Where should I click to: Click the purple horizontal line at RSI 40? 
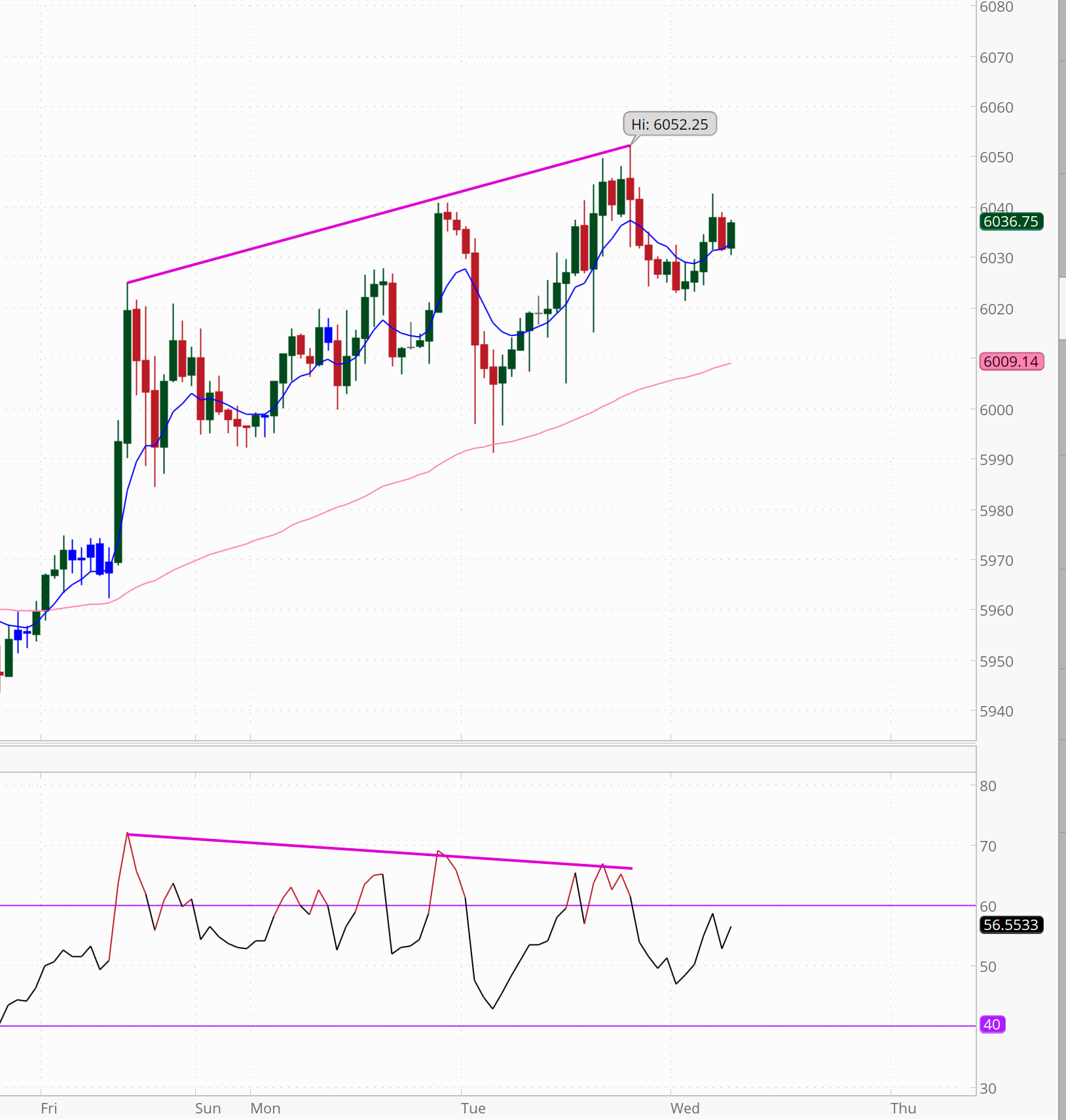pyautogui.click(x=488, y=1026)
